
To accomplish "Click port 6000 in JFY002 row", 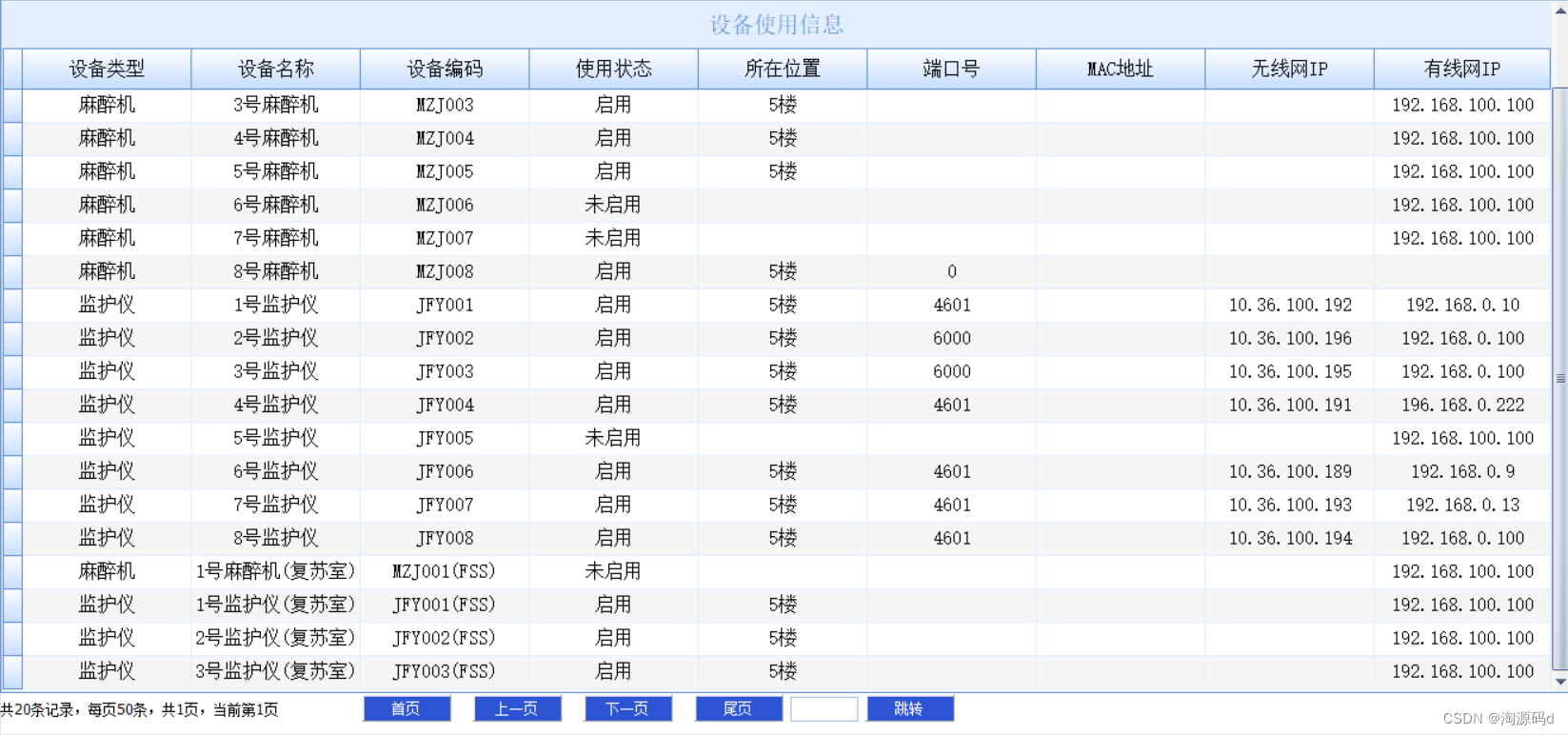I will [952, 338].
